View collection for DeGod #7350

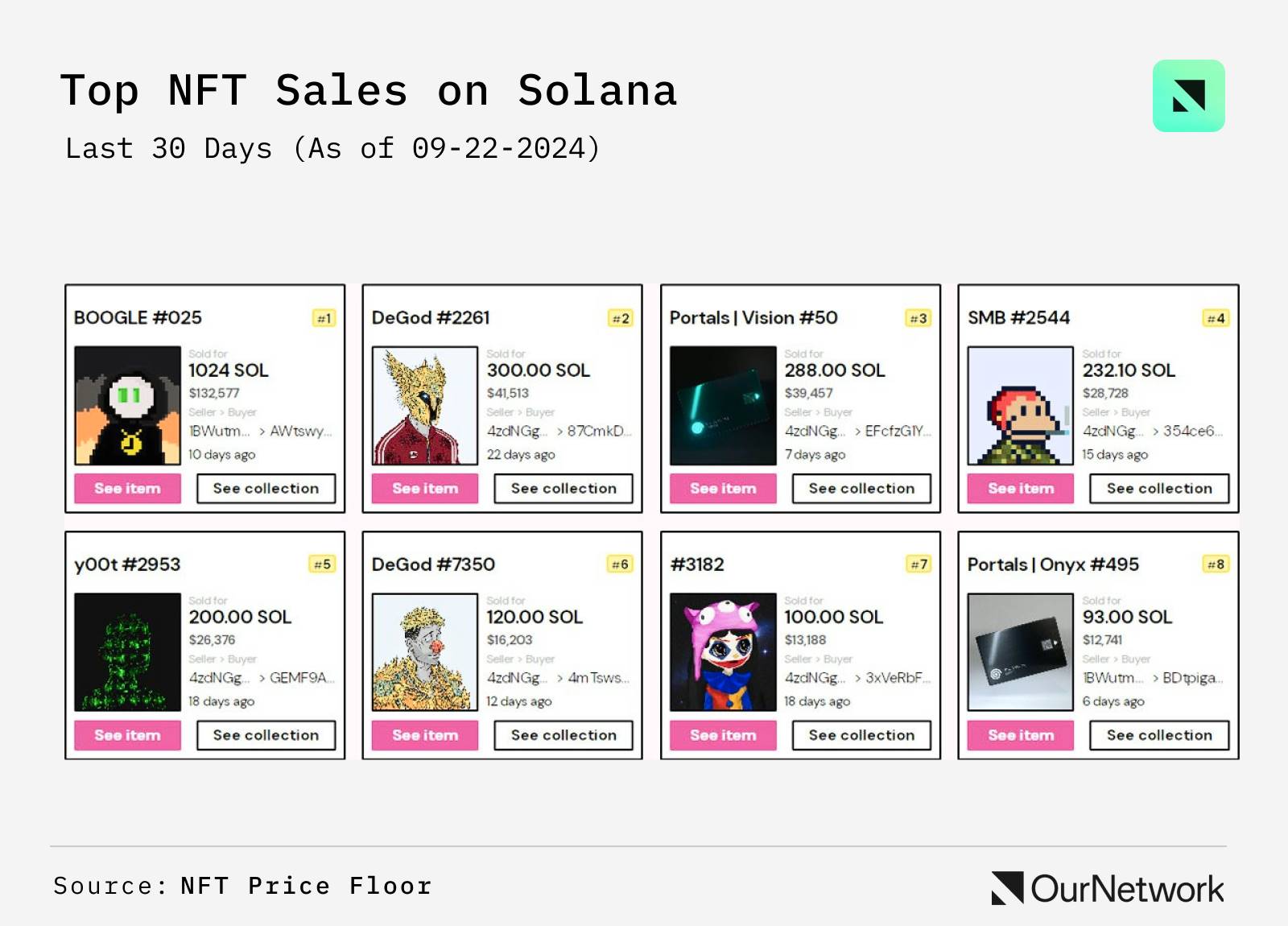[563, 735]
